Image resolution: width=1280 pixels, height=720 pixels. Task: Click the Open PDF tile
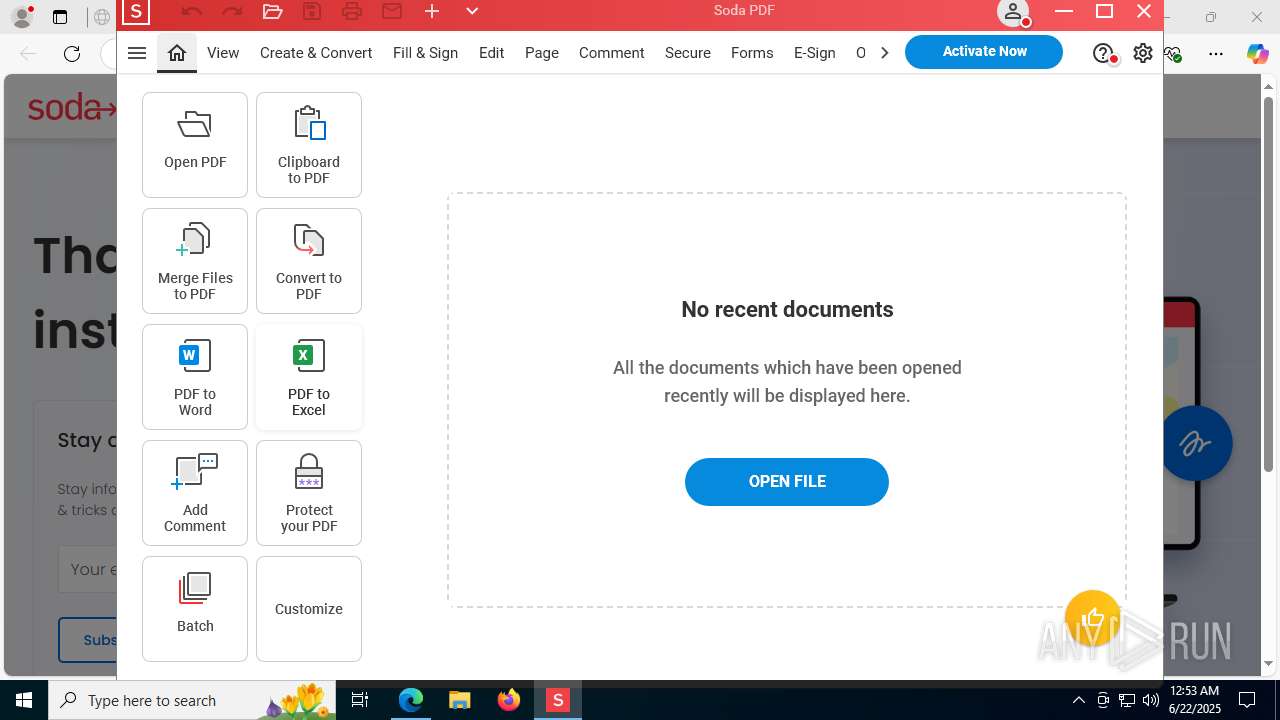tap(195, 145)
